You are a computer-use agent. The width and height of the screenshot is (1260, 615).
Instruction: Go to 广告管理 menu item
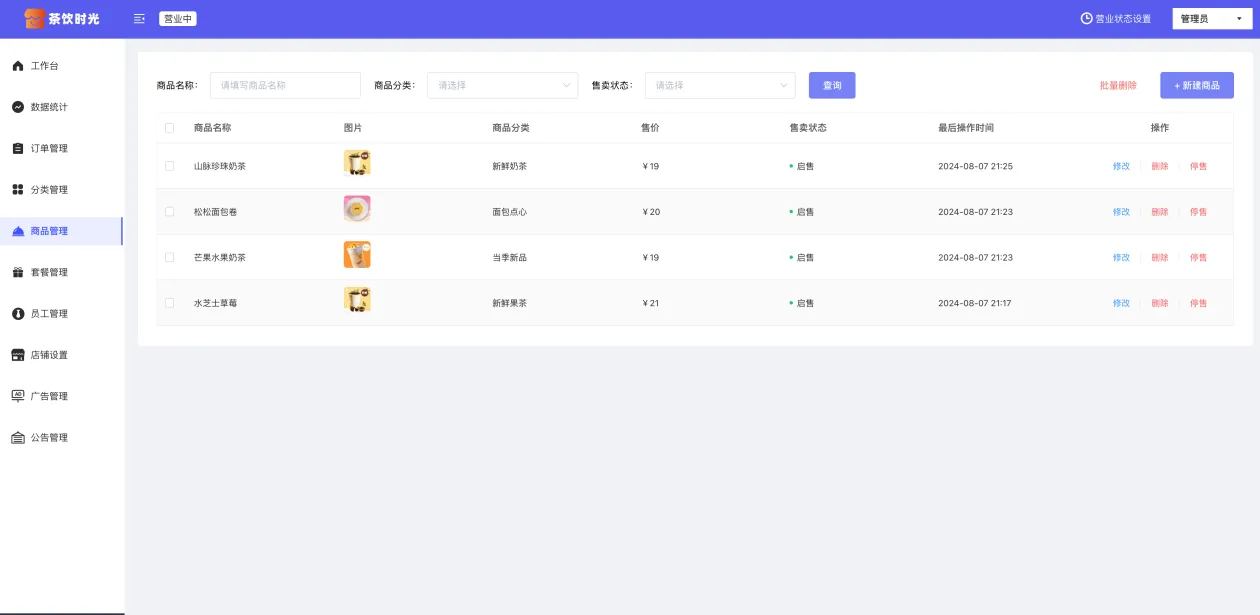click(49, 397)
